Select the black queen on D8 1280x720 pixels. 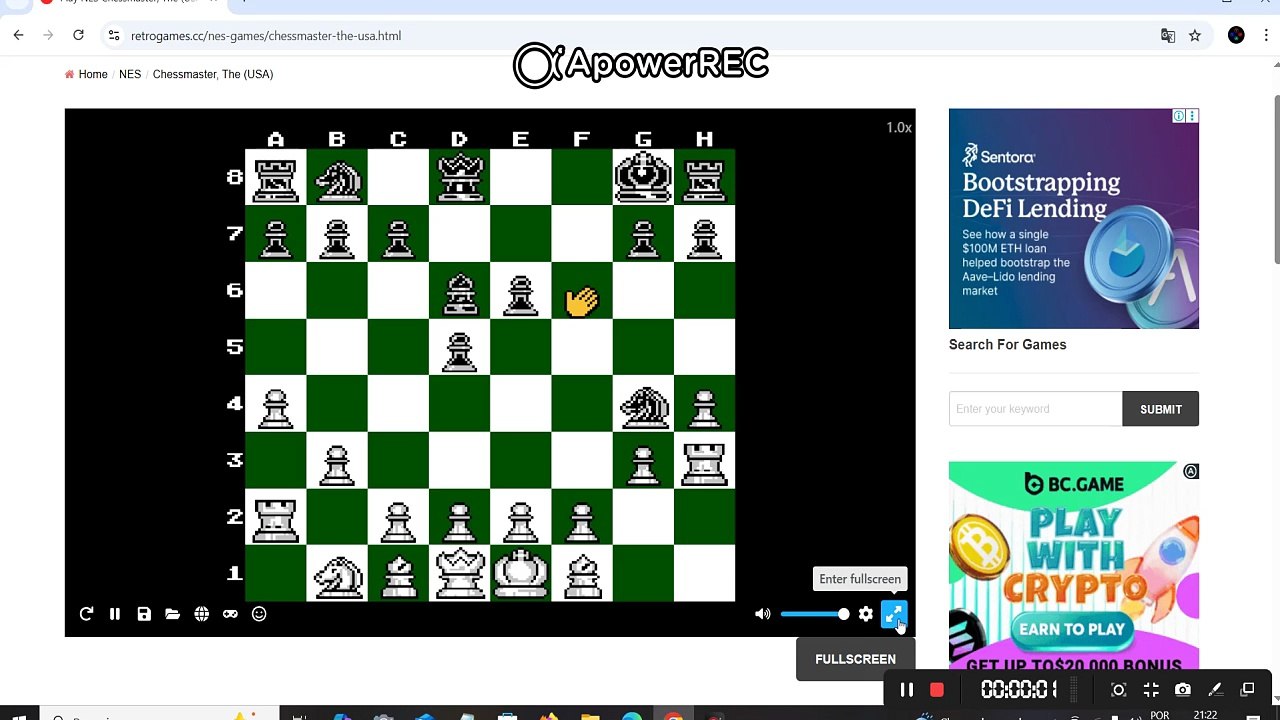[459, 177]
